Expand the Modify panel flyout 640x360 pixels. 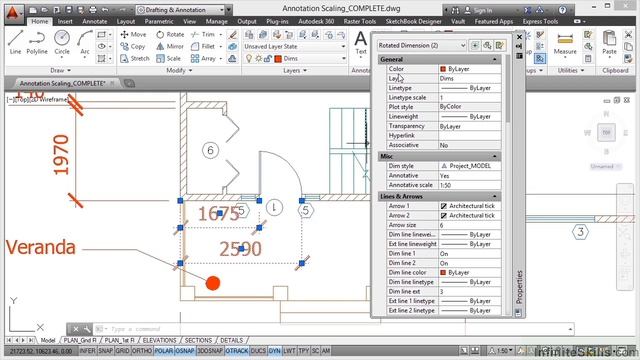click(179, 71)
